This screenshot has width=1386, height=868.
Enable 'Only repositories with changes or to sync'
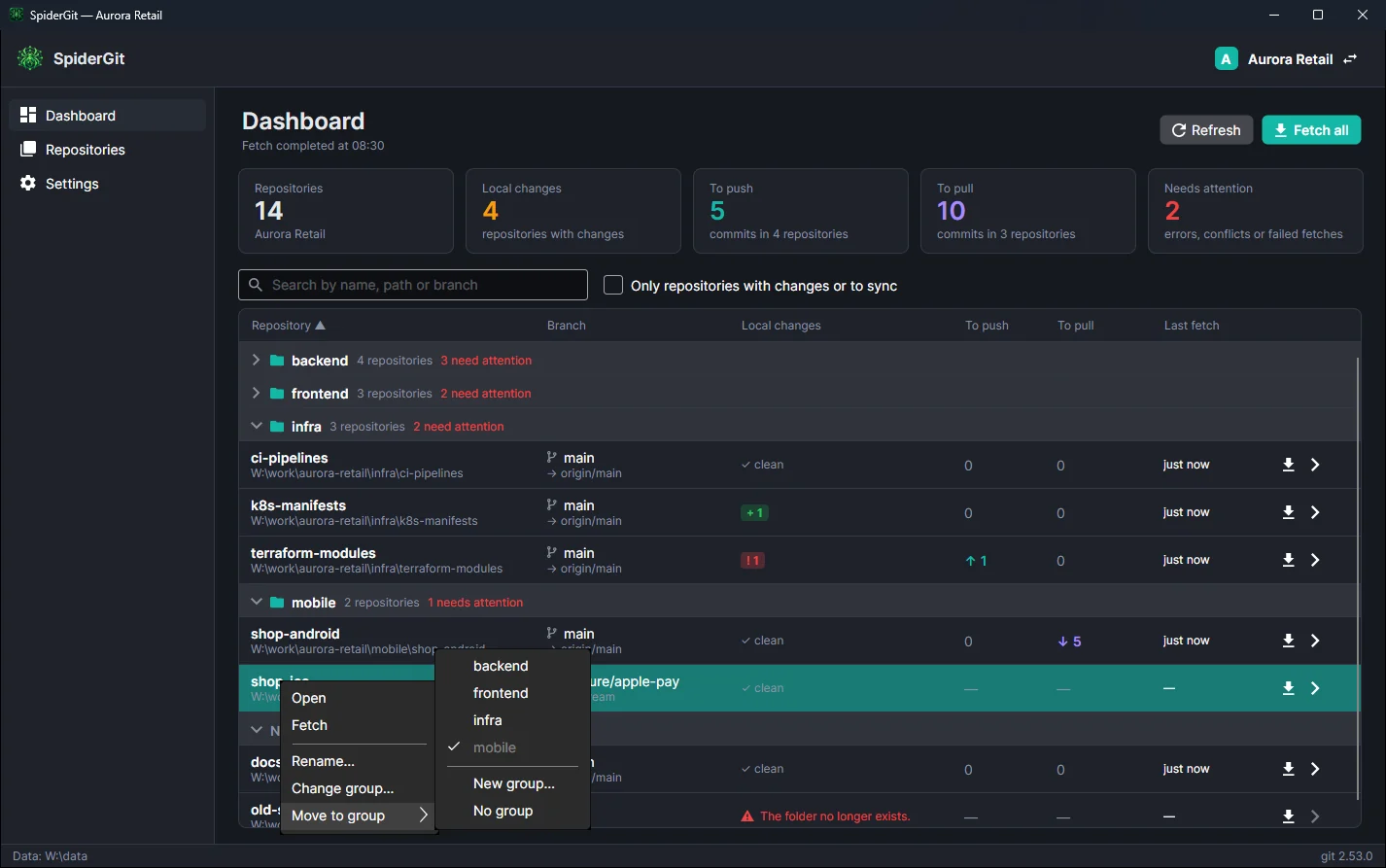tap(613, 285)
